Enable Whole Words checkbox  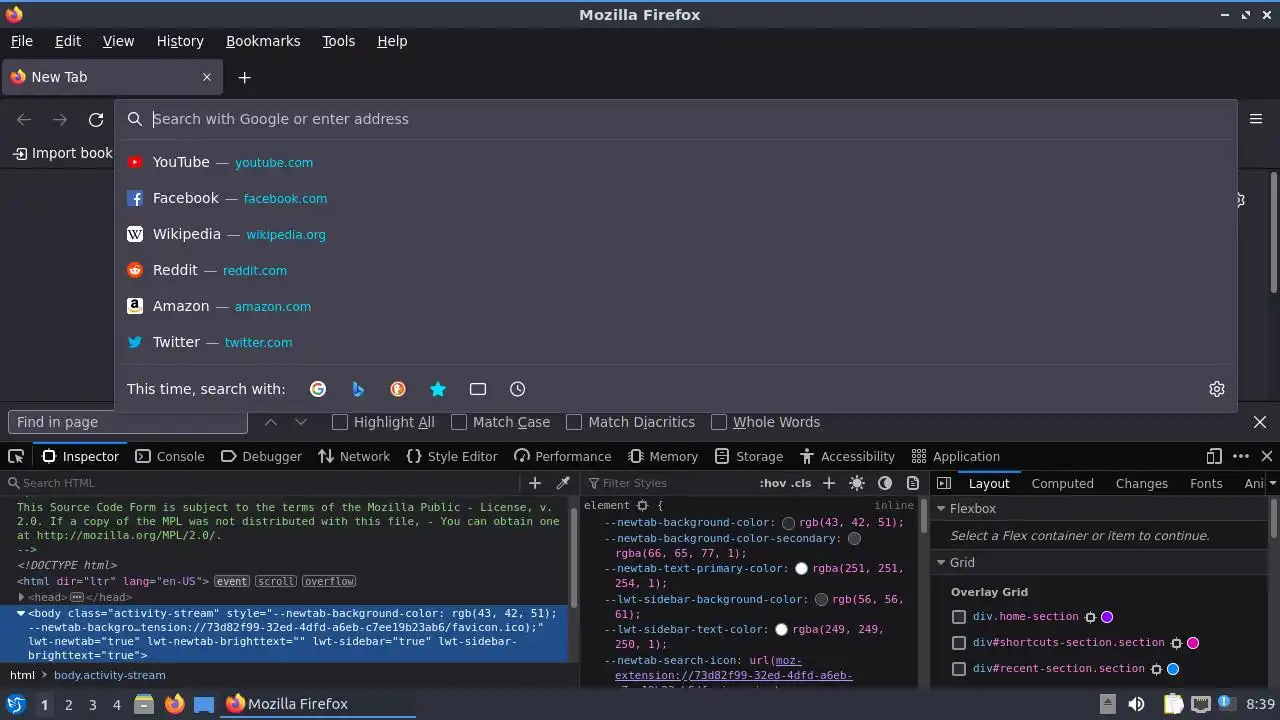tap(719, 422)
